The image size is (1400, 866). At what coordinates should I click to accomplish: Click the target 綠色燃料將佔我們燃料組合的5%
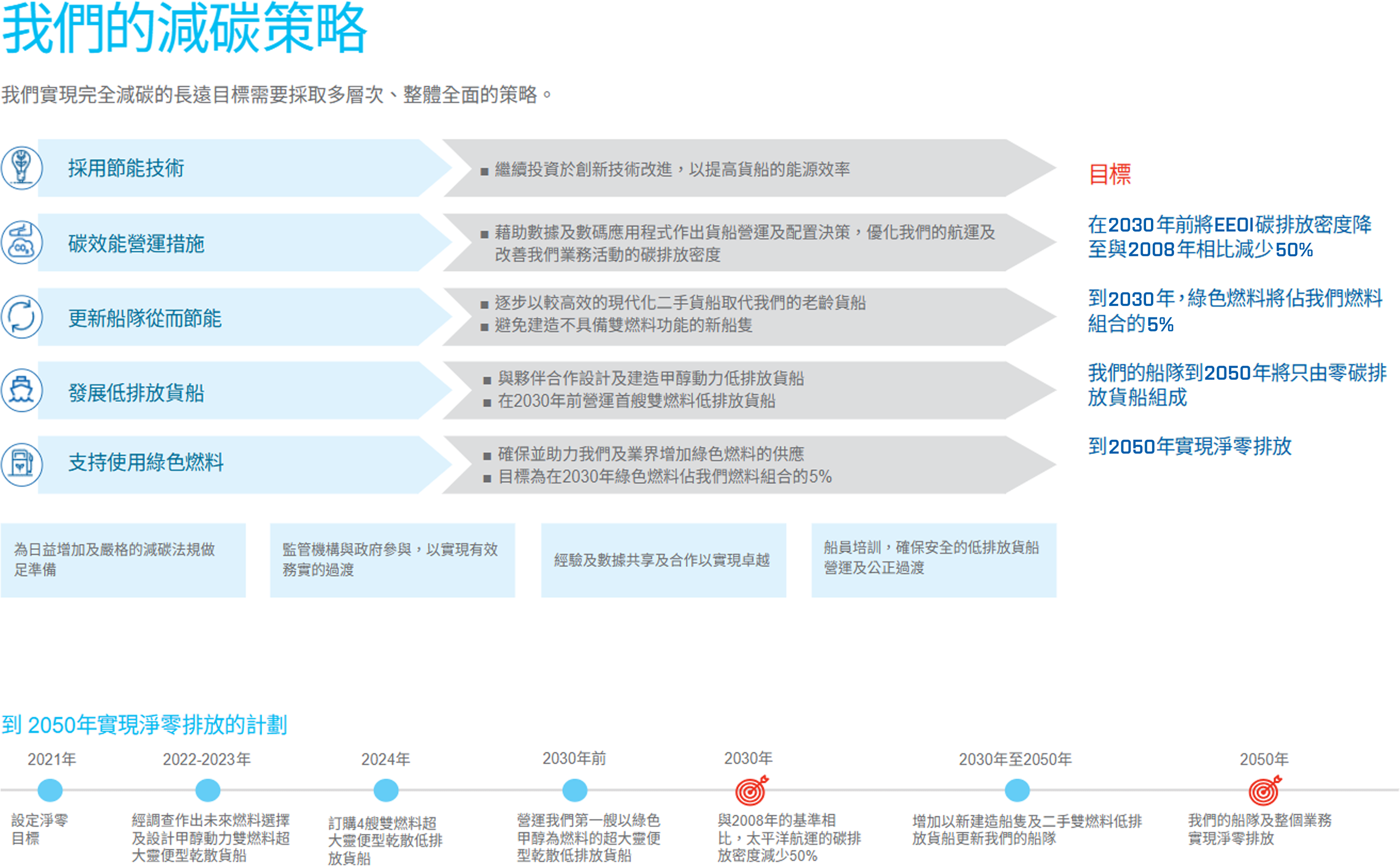(x=1235, y=311)
